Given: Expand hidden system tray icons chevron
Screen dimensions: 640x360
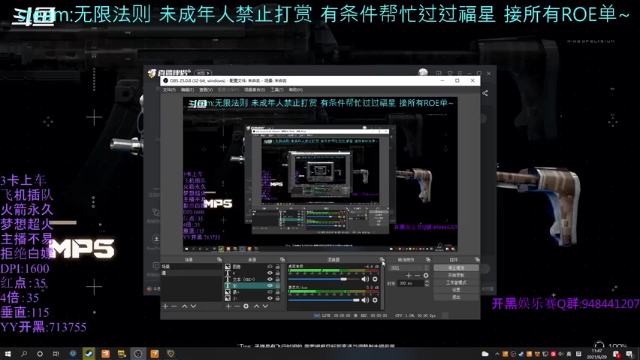Looking at the screenshot, I should [x=497, y=354].
